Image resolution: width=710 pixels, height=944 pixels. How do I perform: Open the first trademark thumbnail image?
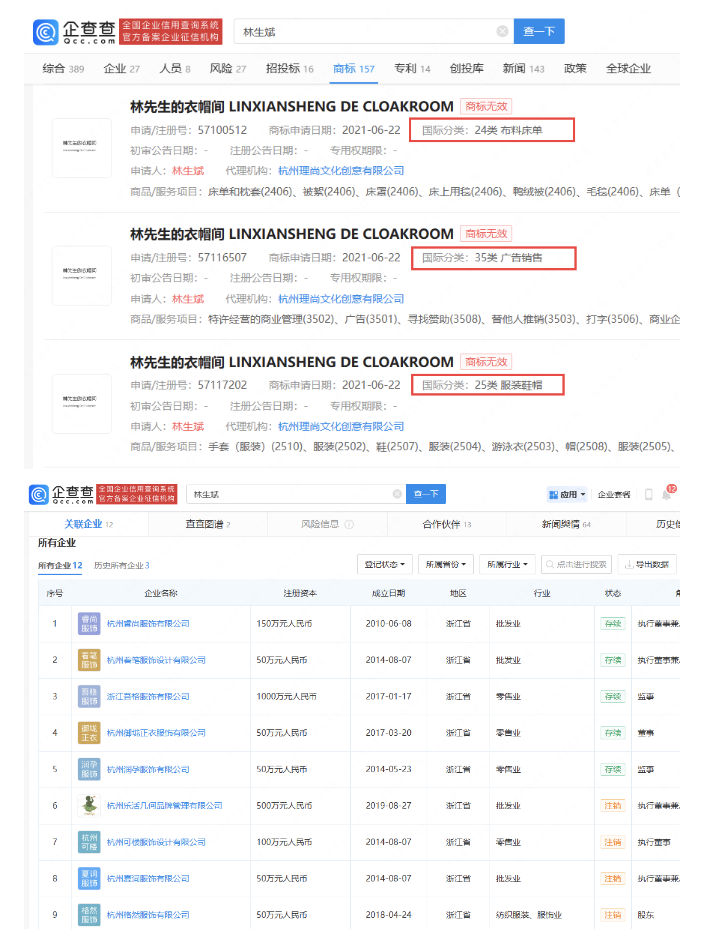(x=81, y=148)
